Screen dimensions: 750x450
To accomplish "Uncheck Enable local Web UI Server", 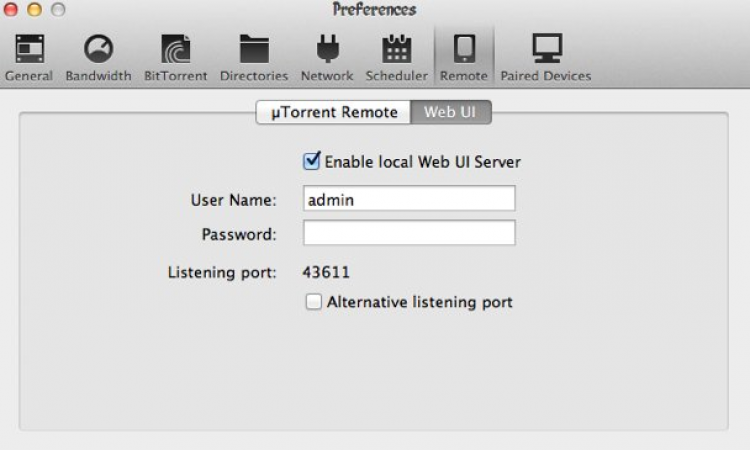I will click(312, 161).
